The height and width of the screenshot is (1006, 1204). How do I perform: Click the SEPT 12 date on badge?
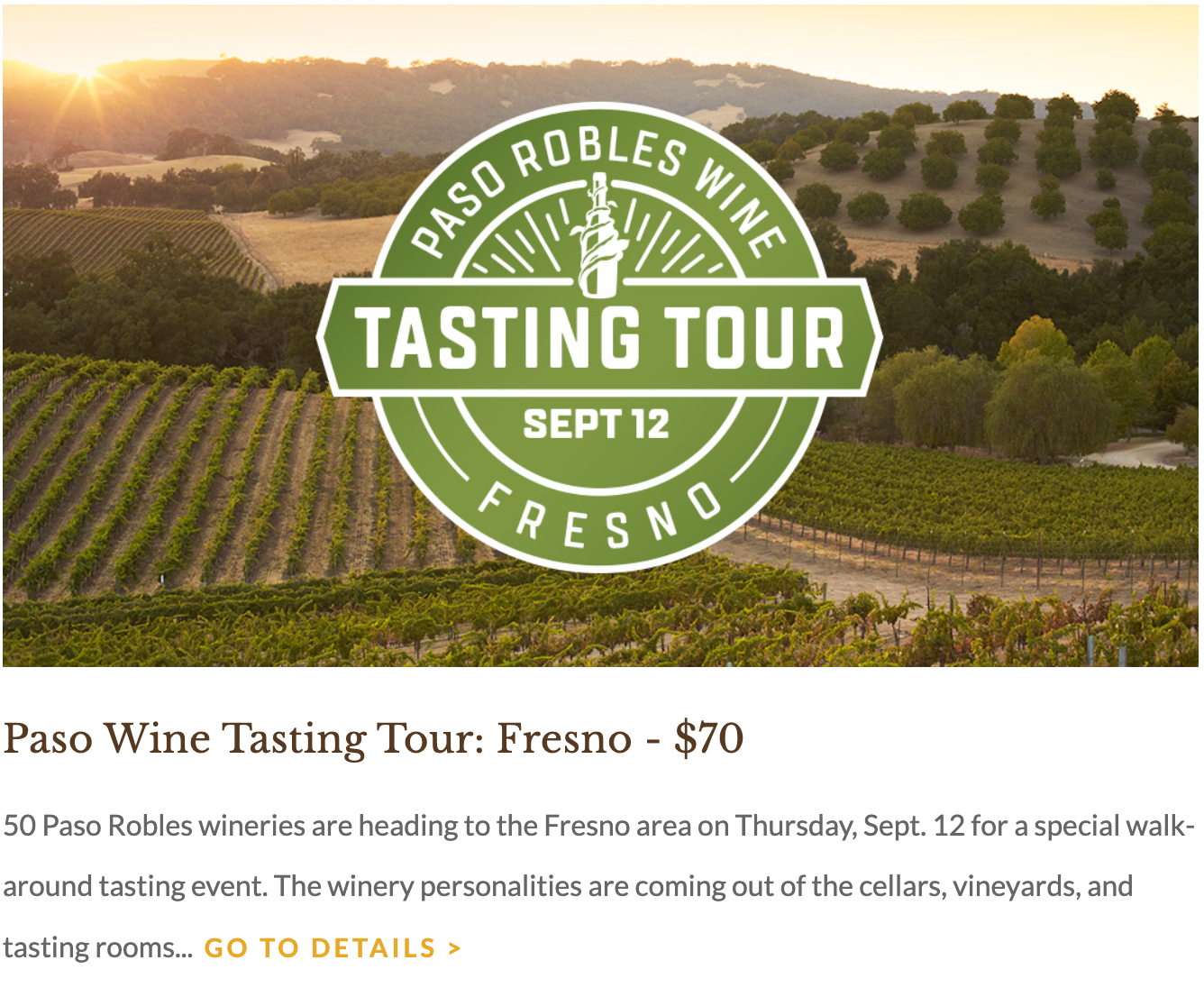597,424
